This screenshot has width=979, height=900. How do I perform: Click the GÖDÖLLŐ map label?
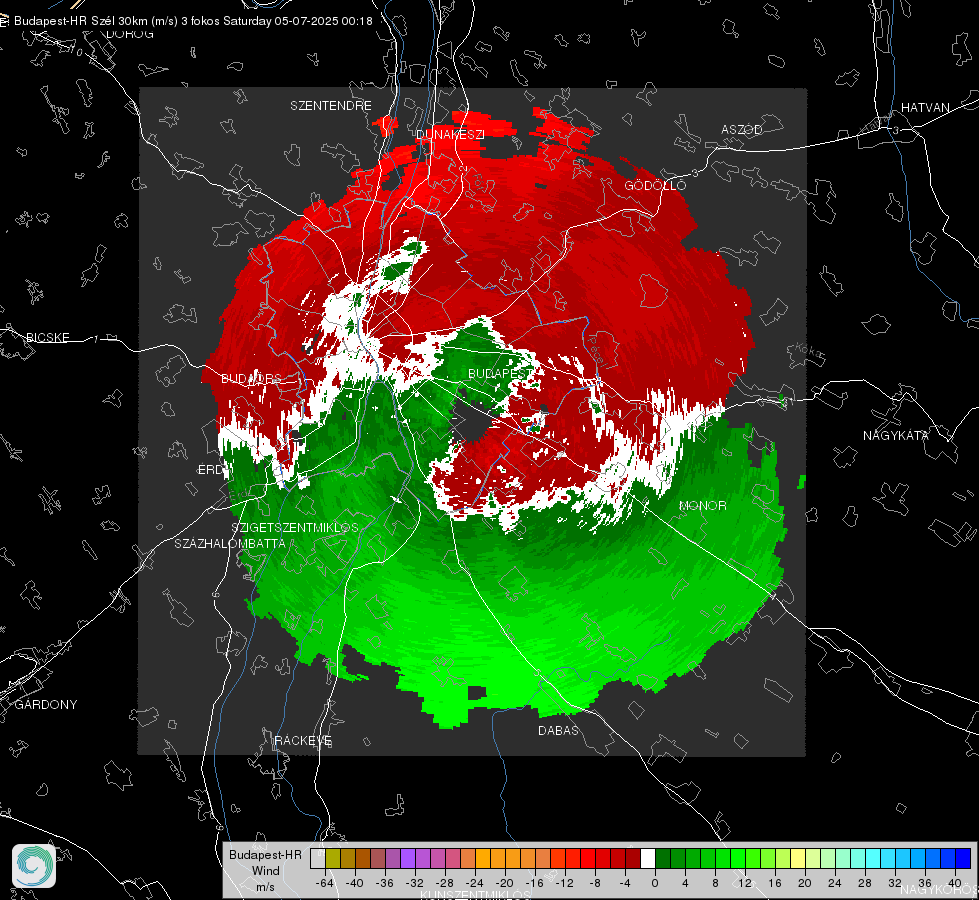(x=655, y=185)
